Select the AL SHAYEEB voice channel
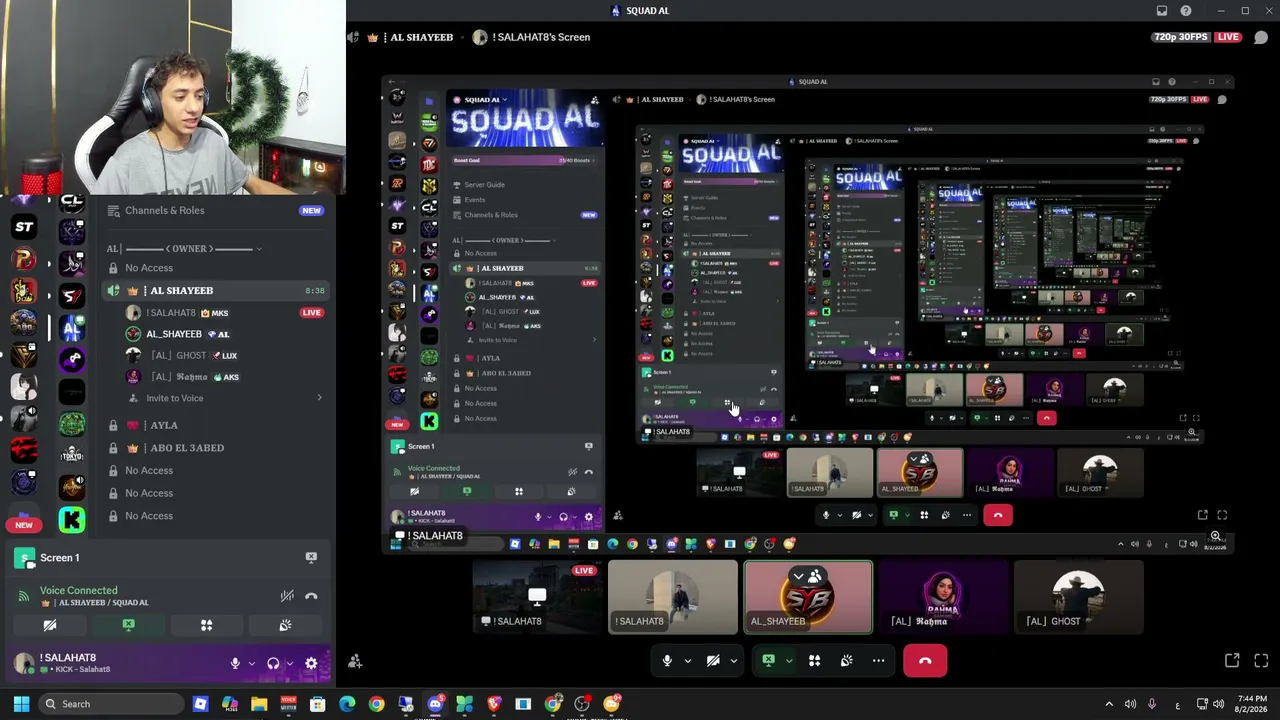1280x720 pixels. pos(216,291)
